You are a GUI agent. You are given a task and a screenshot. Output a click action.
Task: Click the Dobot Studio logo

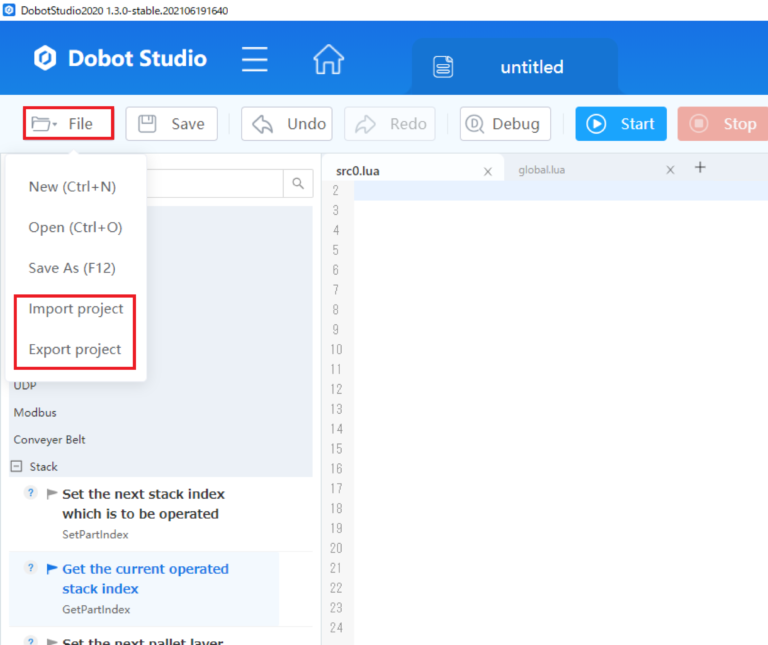pos(46,58)
